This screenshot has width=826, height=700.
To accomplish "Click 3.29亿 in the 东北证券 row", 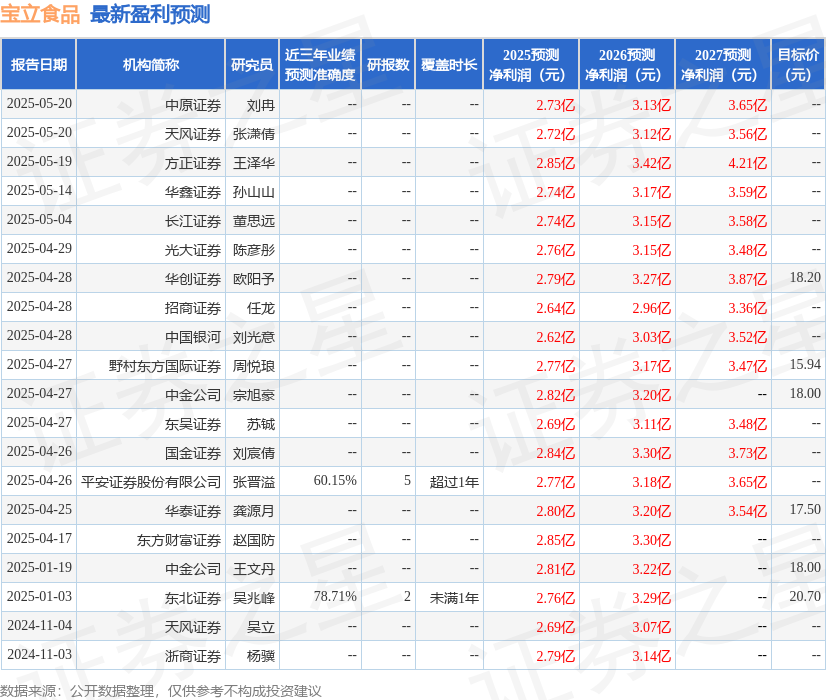I will point(652,598).
